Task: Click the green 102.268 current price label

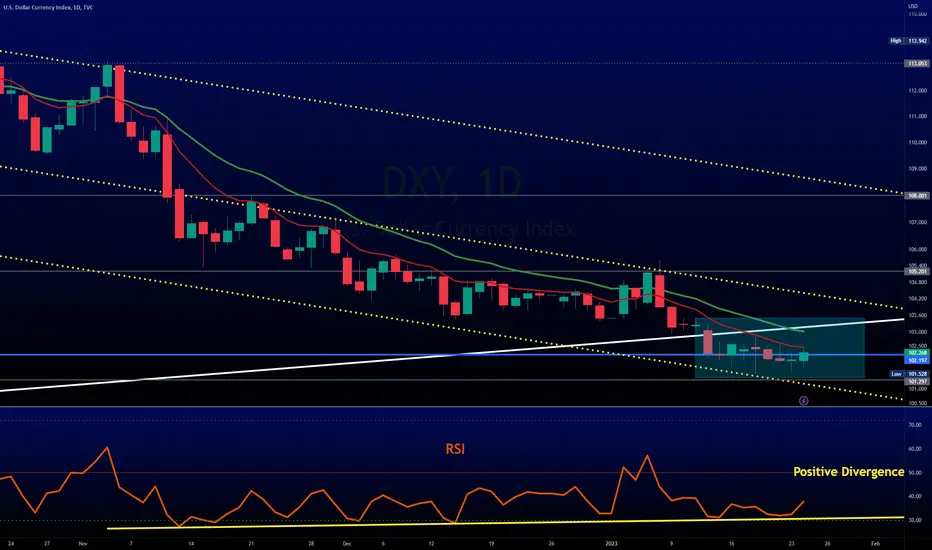Action: coord(917,353)
